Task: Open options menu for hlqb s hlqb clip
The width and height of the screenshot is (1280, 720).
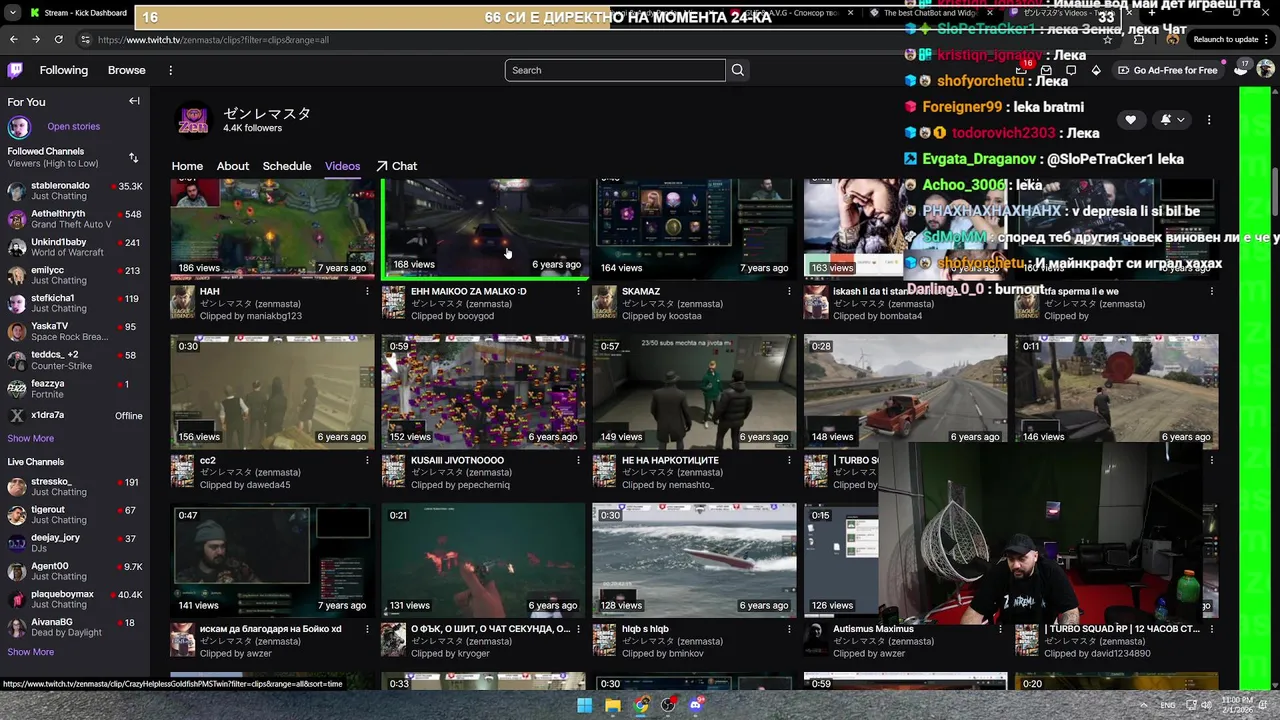Action: [789, 630]
